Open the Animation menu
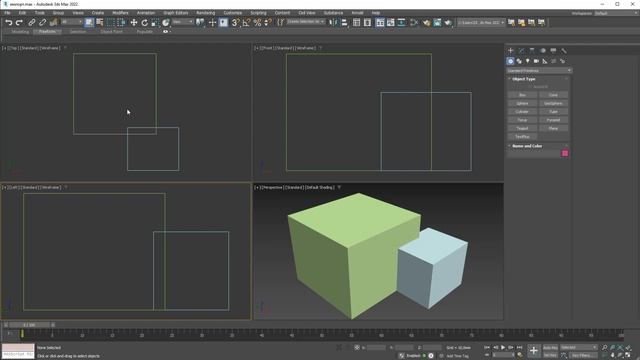This screenshot has width=640, height=360. (x=146, y=13)
